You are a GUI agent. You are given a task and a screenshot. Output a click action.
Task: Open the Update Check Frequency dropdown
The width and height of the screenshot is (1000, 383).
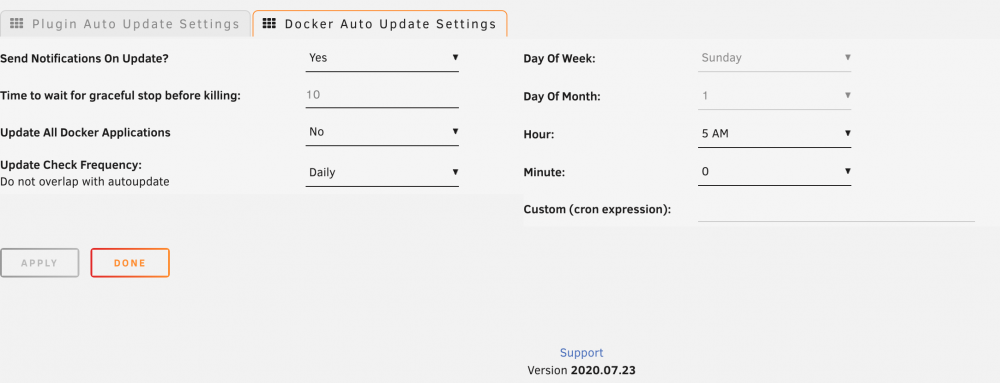[x=382, y=173]
